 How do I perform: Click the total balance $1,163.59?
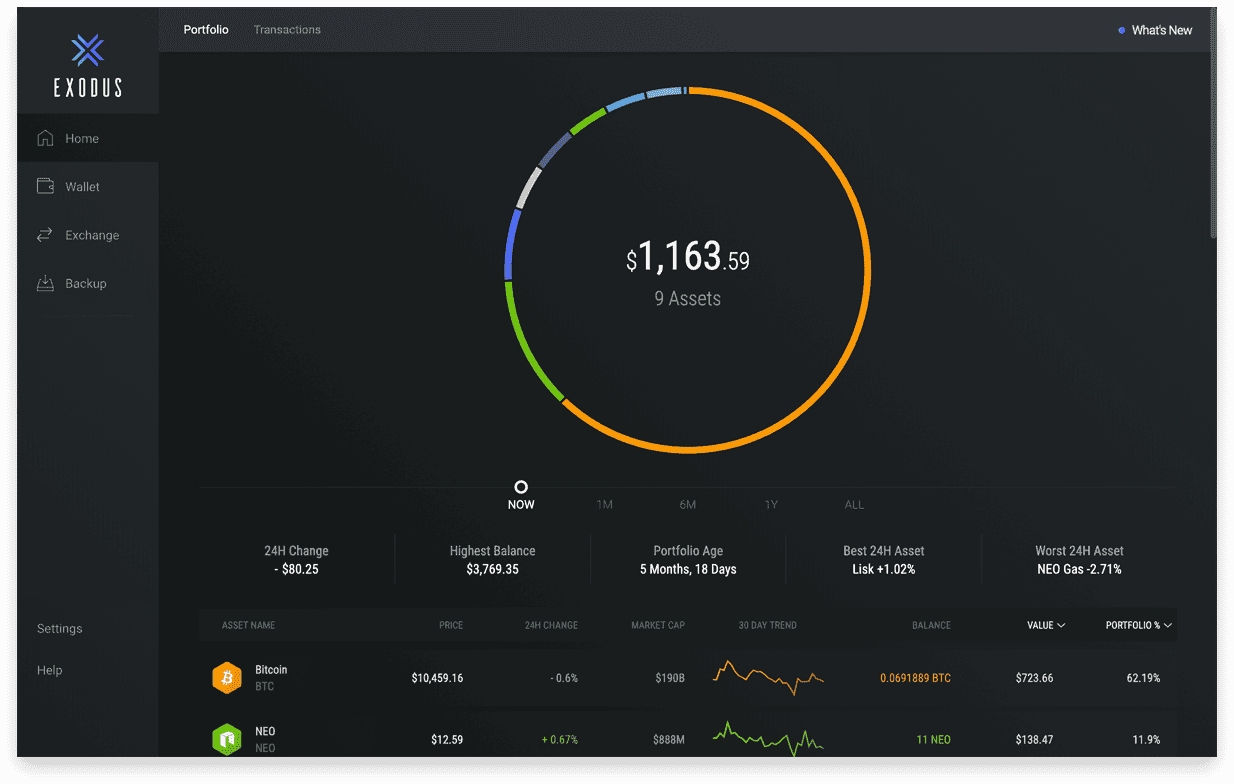(688, 258)
